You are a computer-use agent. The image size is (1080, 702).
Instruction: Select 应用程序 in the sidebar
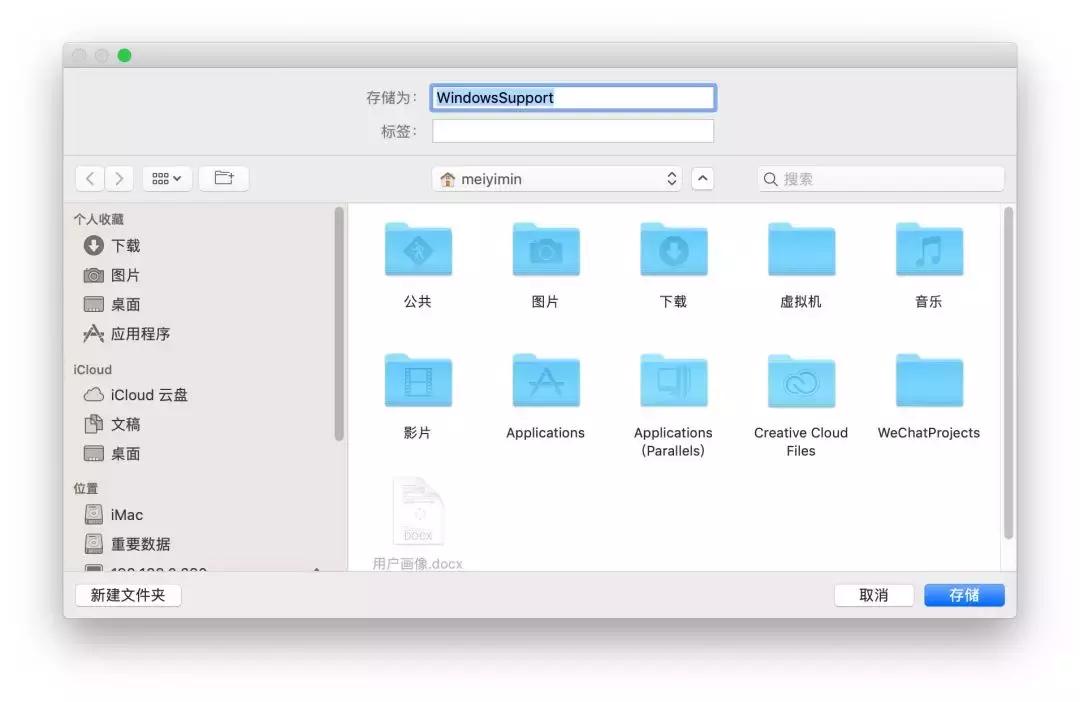point(140,334)
